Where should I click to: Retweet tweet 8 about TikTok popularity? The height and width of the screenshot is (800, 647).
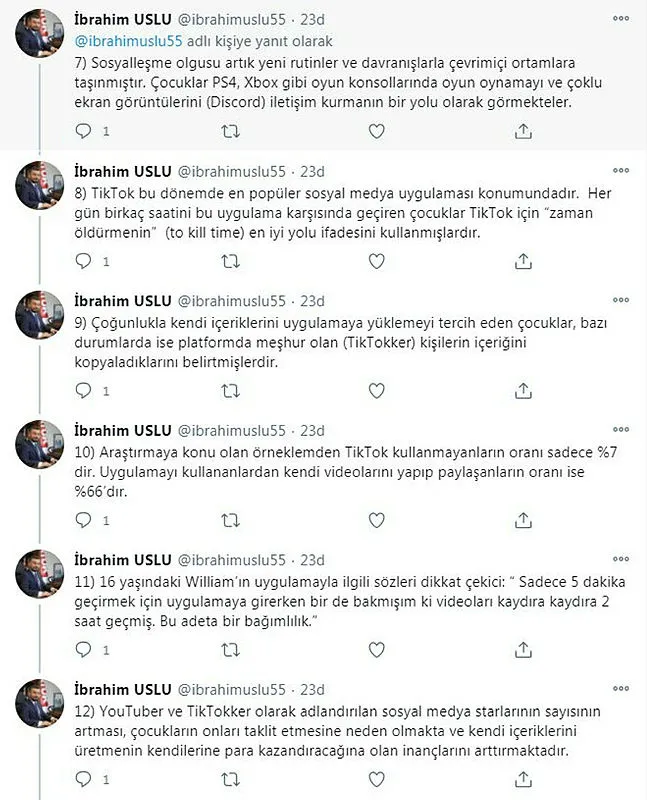coord(230,260)
